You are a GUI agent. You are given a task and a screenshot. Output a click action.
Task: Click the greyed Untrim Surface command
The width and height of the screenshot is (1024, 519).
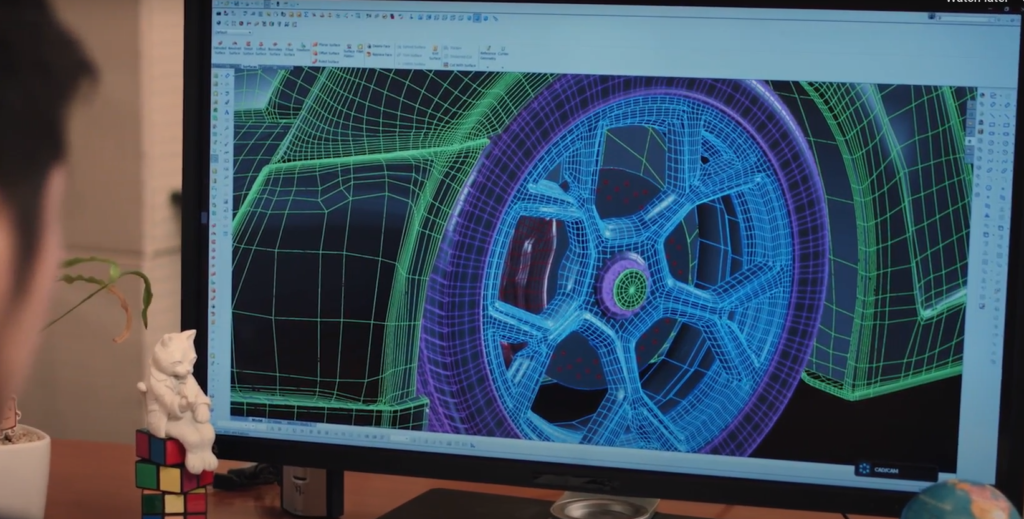(x=412, y=64)
